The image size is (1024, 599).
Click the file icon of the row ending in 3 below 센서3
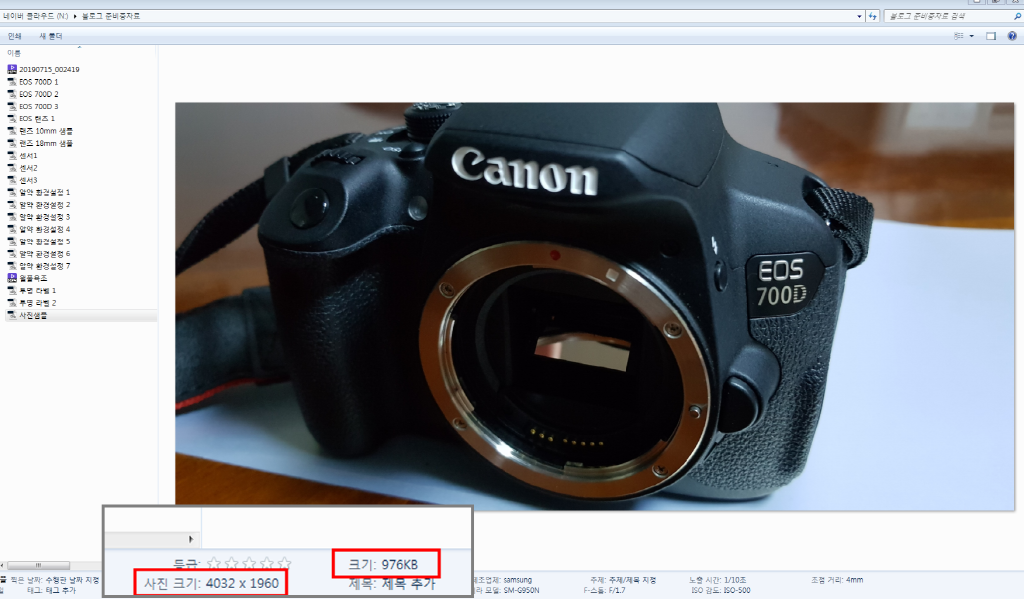point(12,217)
